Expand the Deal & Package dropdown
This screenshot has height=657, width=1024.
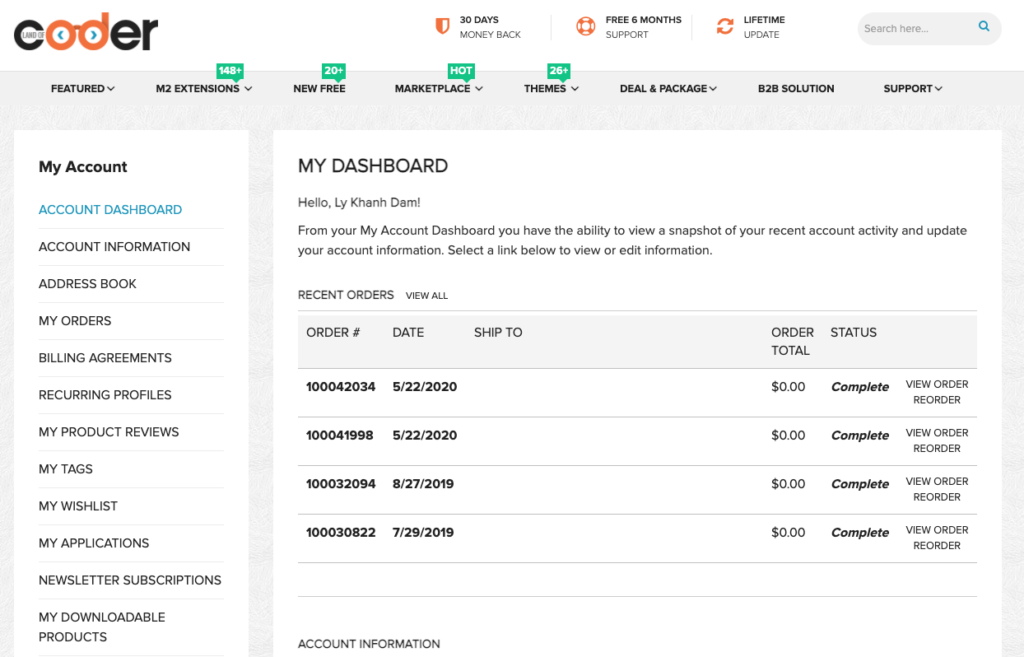click(x=668, y=89)
